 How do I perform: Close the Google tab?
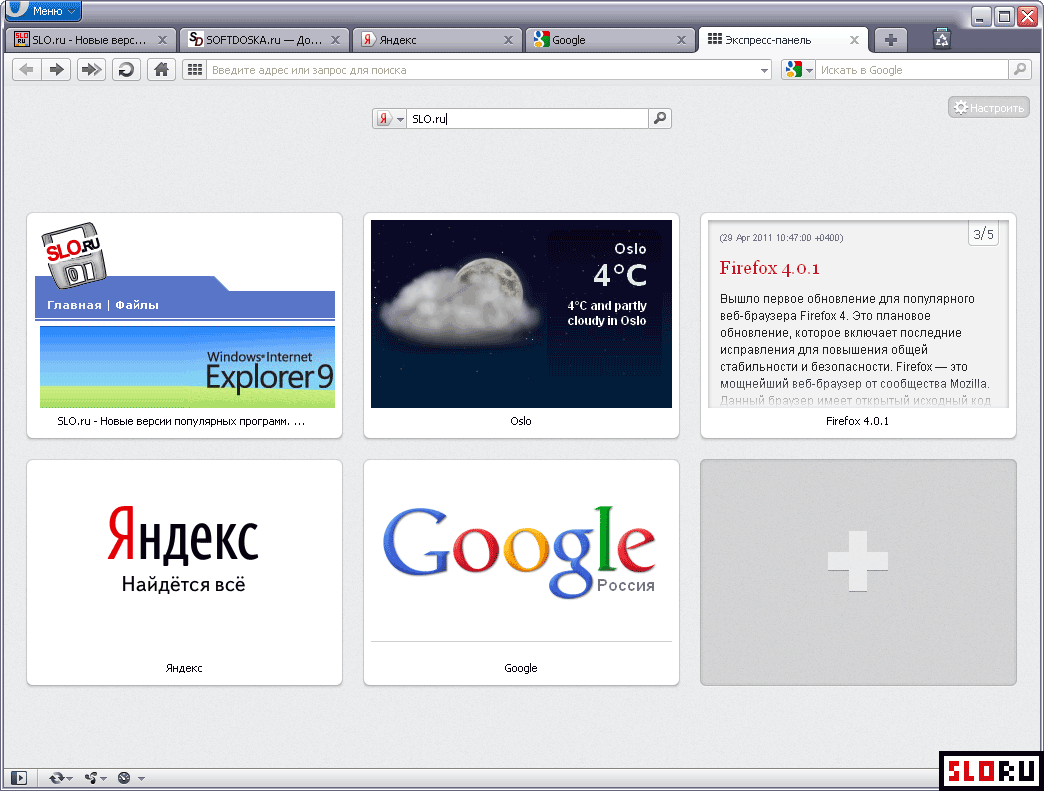click(x=681, y=40)
